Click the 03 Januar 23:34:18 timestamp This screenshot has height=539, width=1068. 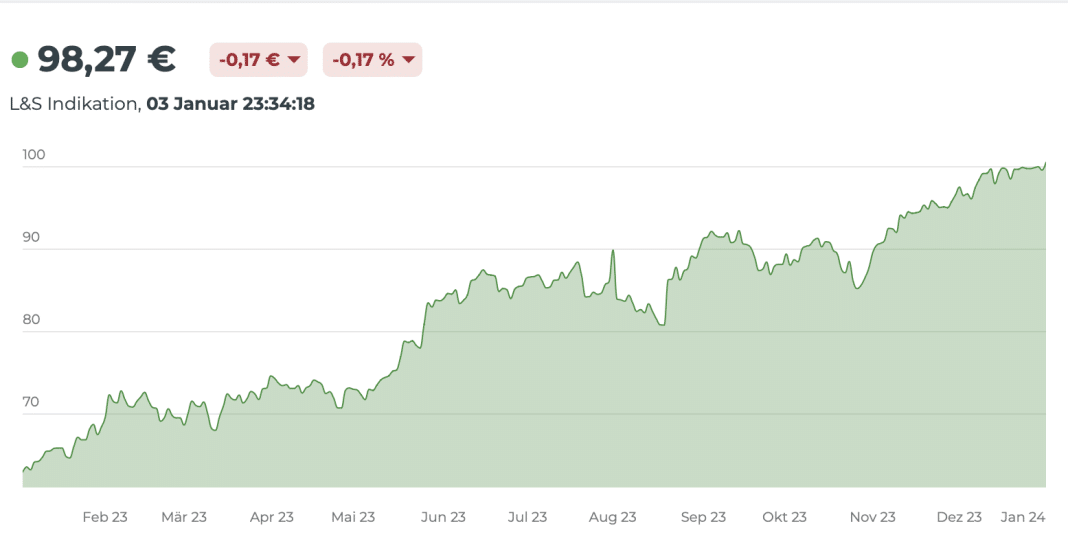coord(231,103)
